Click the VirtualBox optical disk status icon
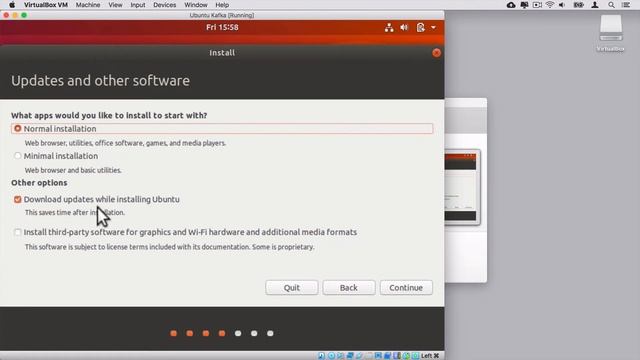 point(331,356)
